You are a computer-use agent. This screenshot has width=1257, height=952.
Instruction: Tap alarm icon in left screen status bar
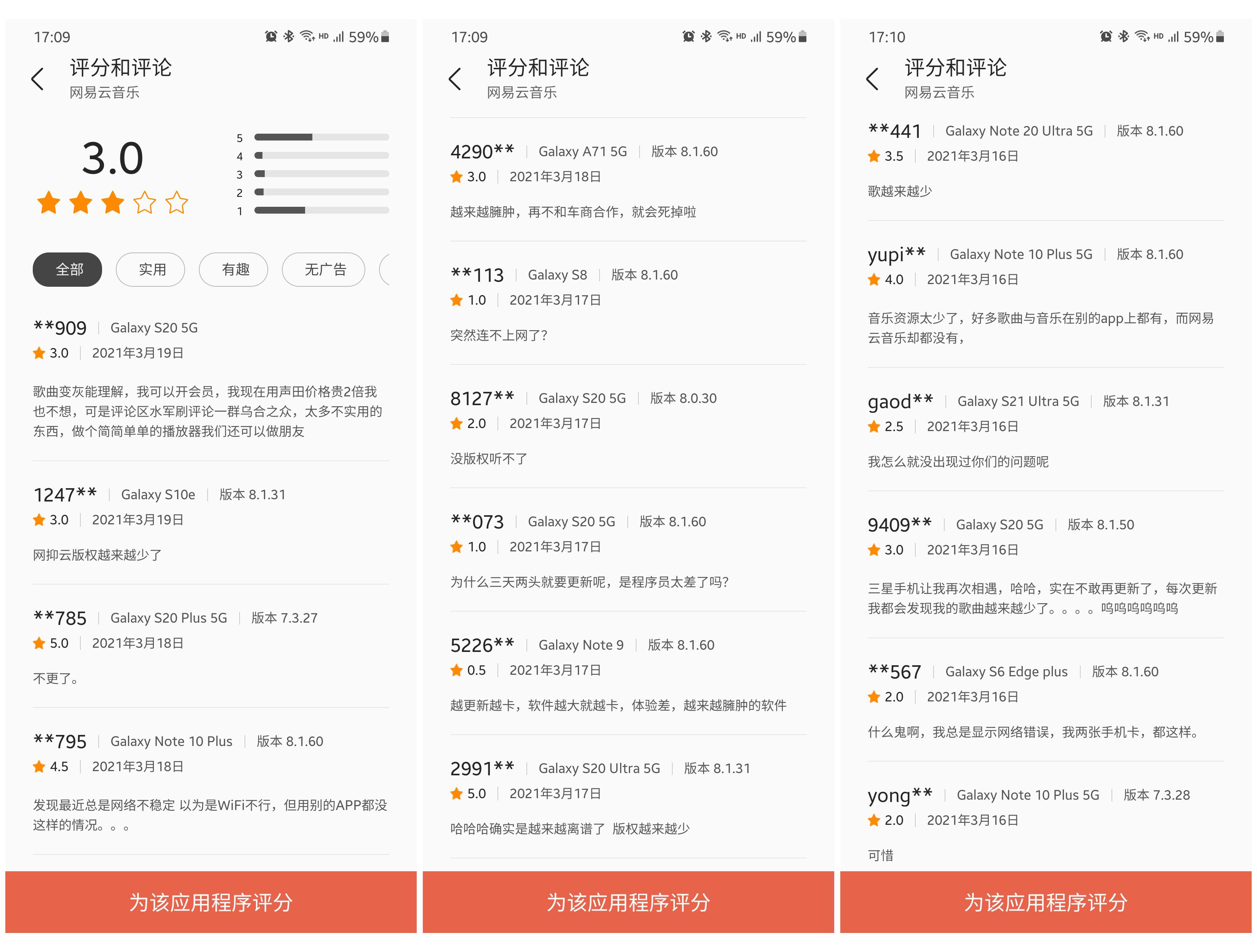[x=271, y=37]
